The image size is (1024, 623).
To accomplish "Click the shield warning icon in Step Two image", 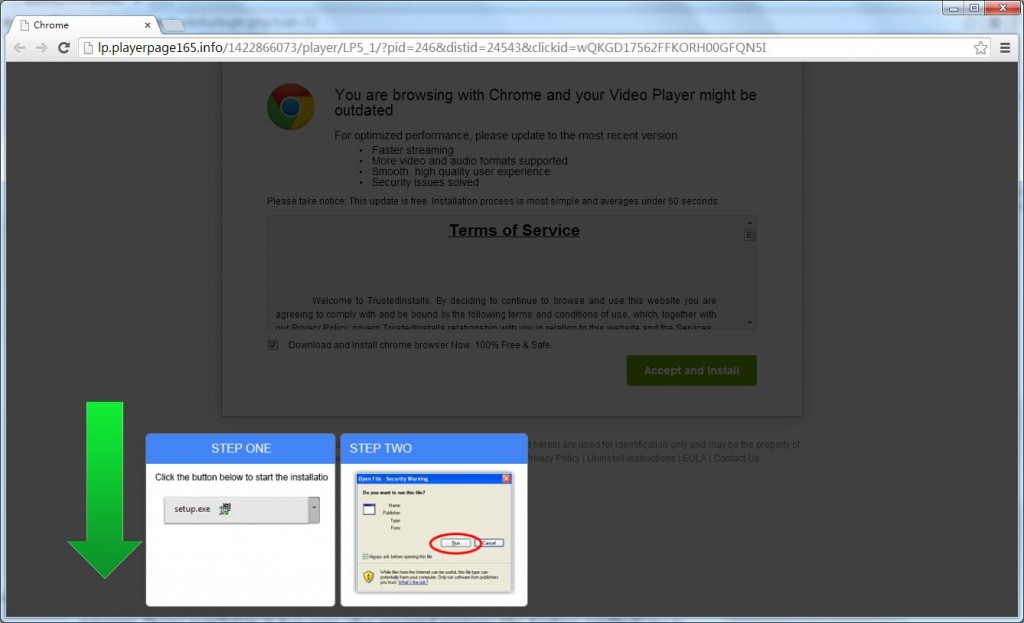I will (368, 577).
